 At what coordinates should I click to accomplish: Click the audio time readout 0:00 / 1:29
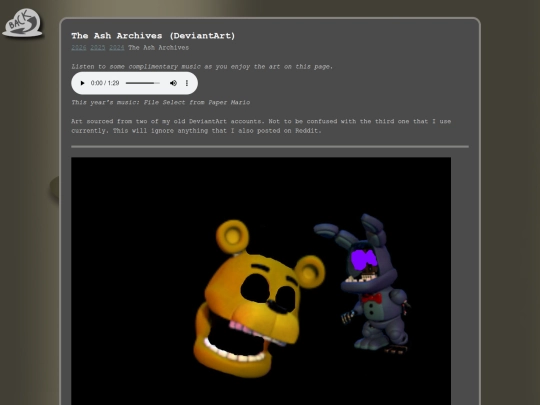click(105, 83)
